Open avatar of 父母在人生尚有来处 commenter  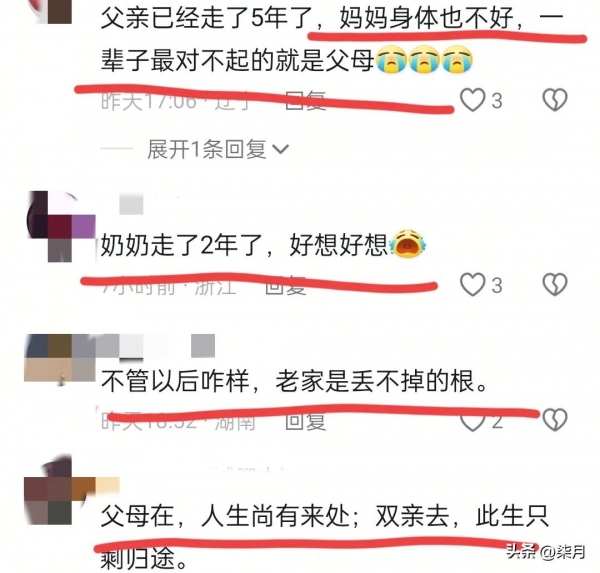(60, 490)
